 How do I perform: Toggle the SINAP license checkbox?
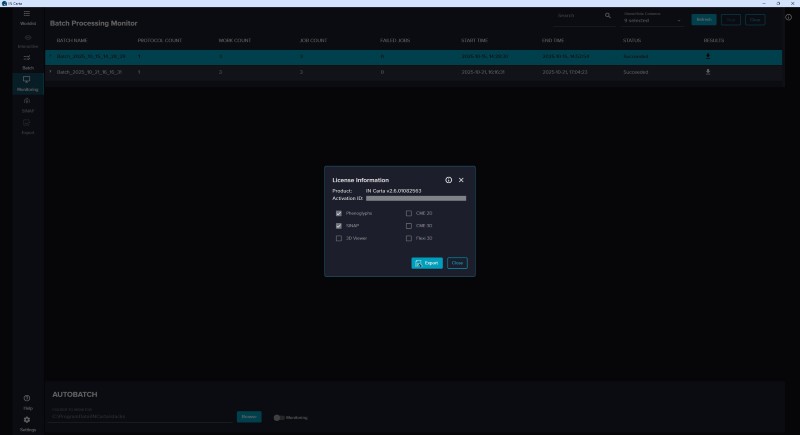(339, 226)
